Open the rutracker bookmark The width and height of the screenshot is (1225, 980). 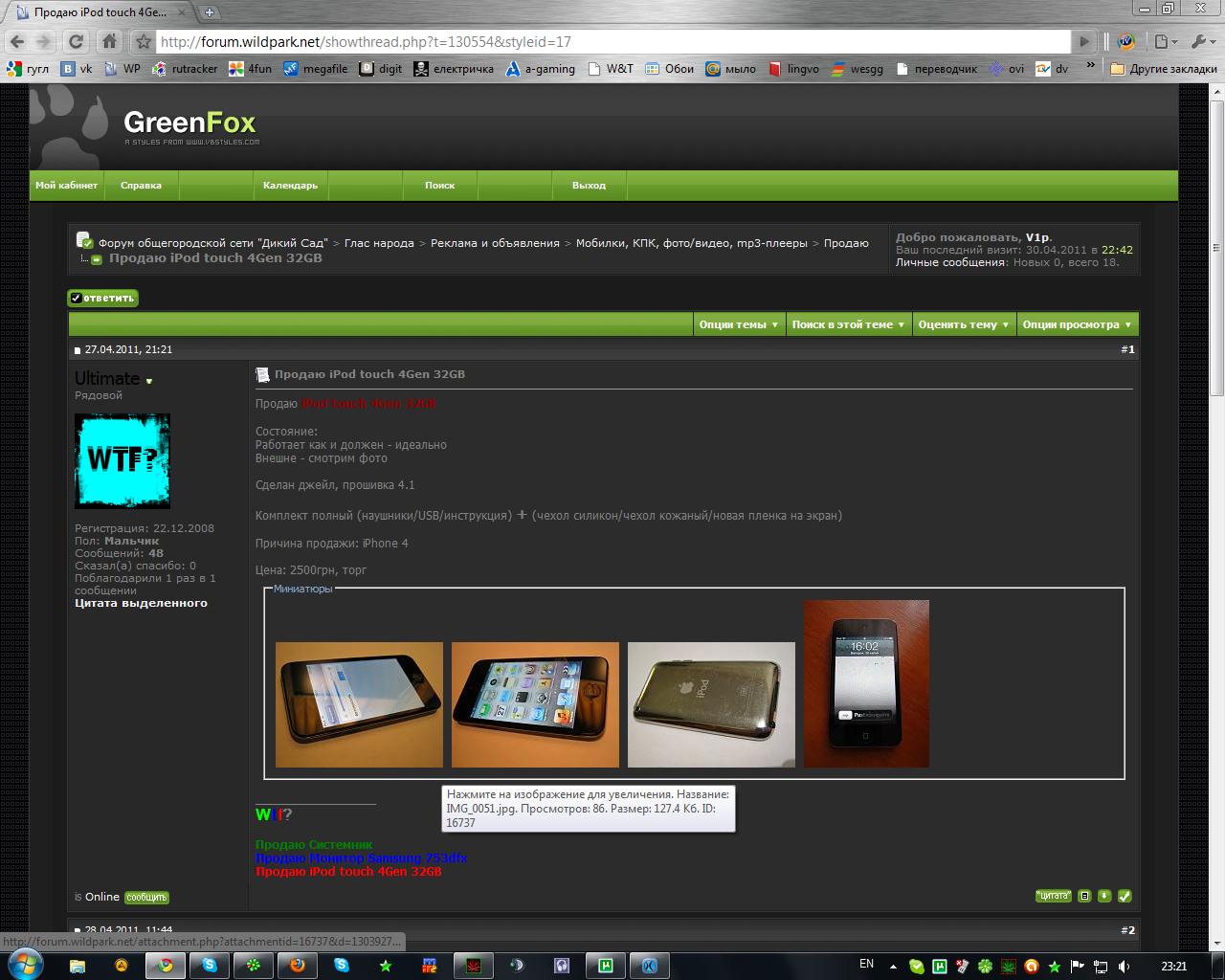coord(185,69)
